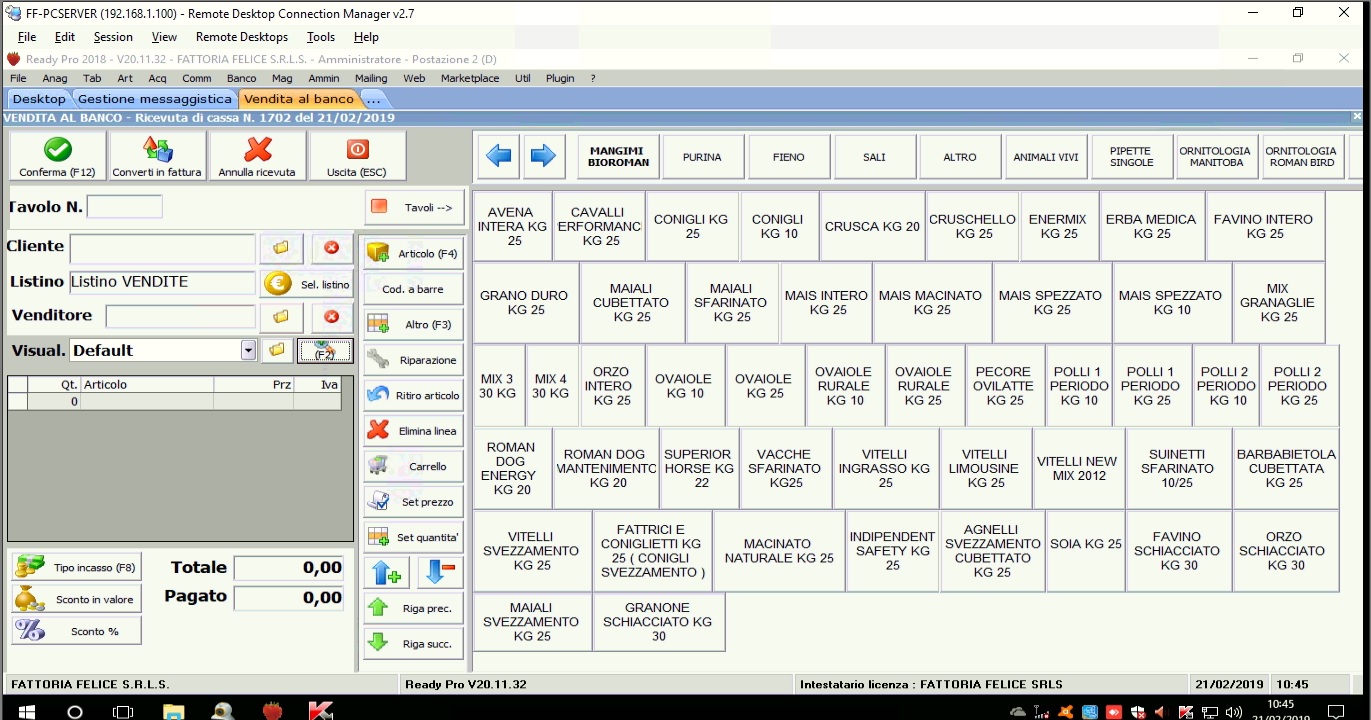Image resolution: width=1371 pixels, height=720 pixels.
Task: Apply Sconto % discount
Action: coord(76,631)
